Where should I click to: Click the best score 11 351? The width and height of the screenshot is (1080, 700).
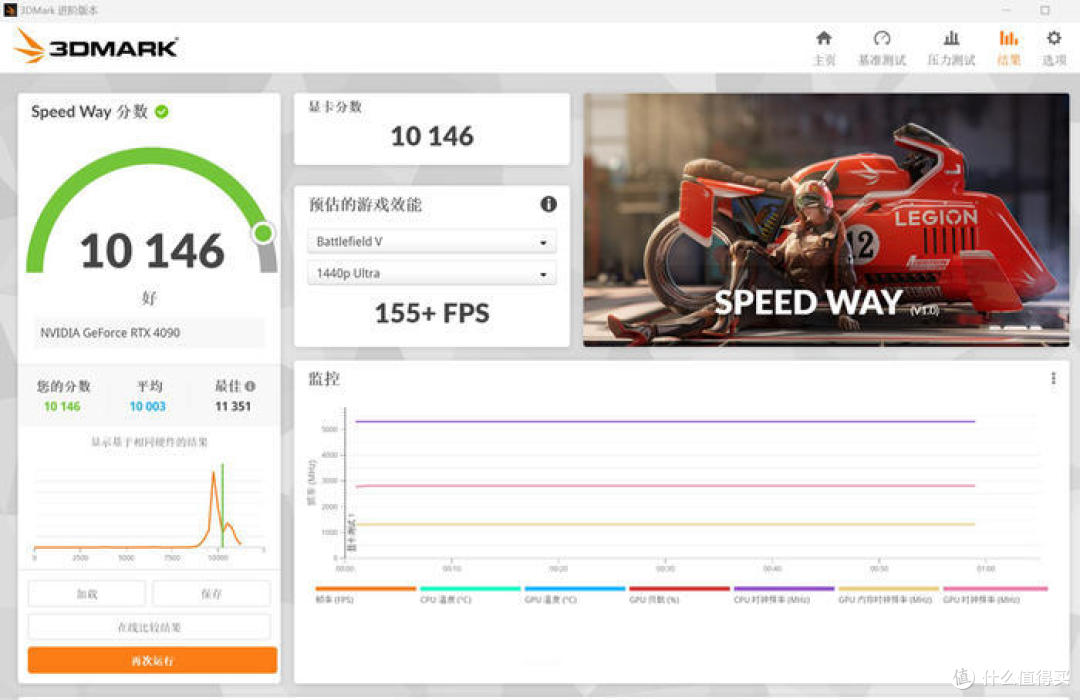point(233,406)
